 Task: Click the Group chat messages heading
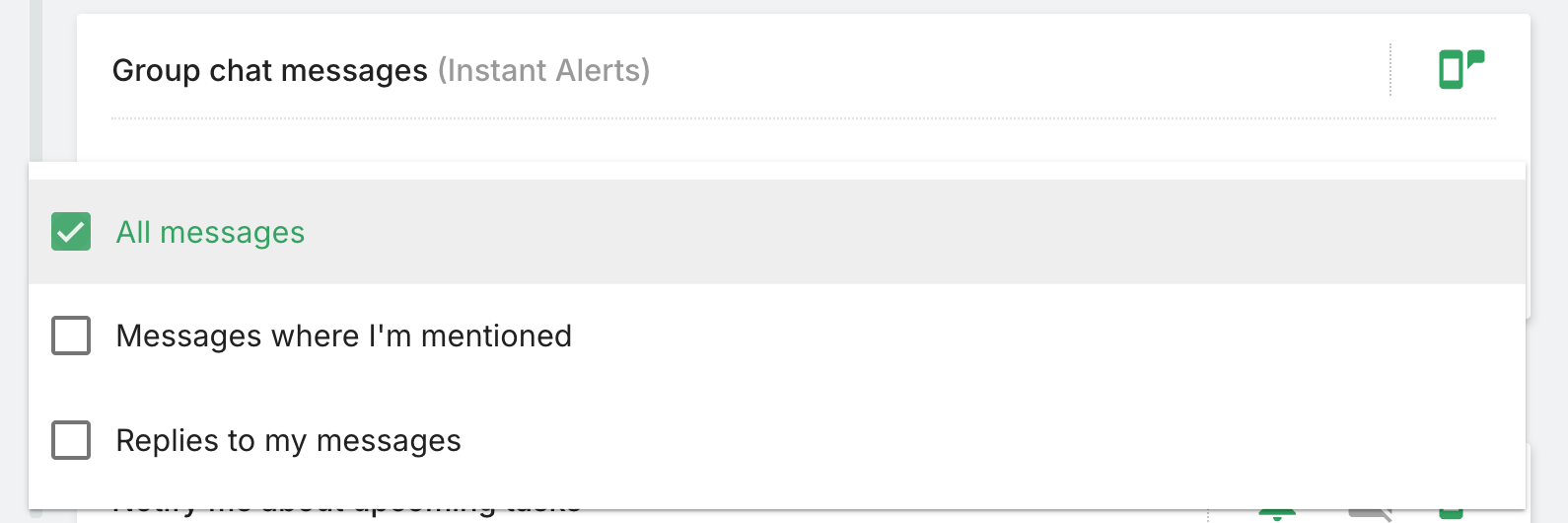pyautogui.click(x=269, y=71)
